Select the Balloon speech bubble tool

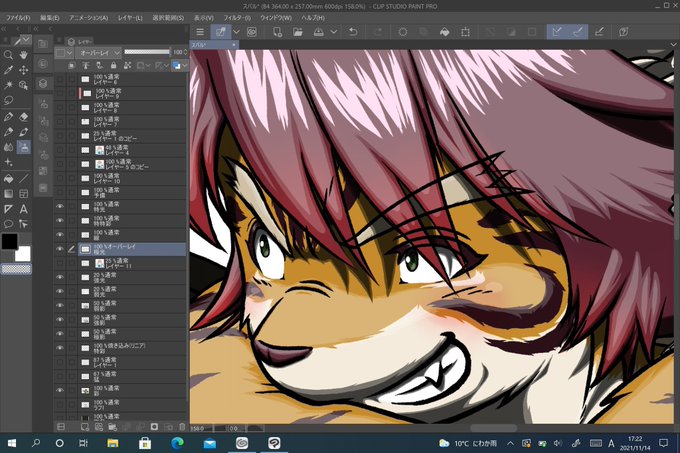pos(8,224)
